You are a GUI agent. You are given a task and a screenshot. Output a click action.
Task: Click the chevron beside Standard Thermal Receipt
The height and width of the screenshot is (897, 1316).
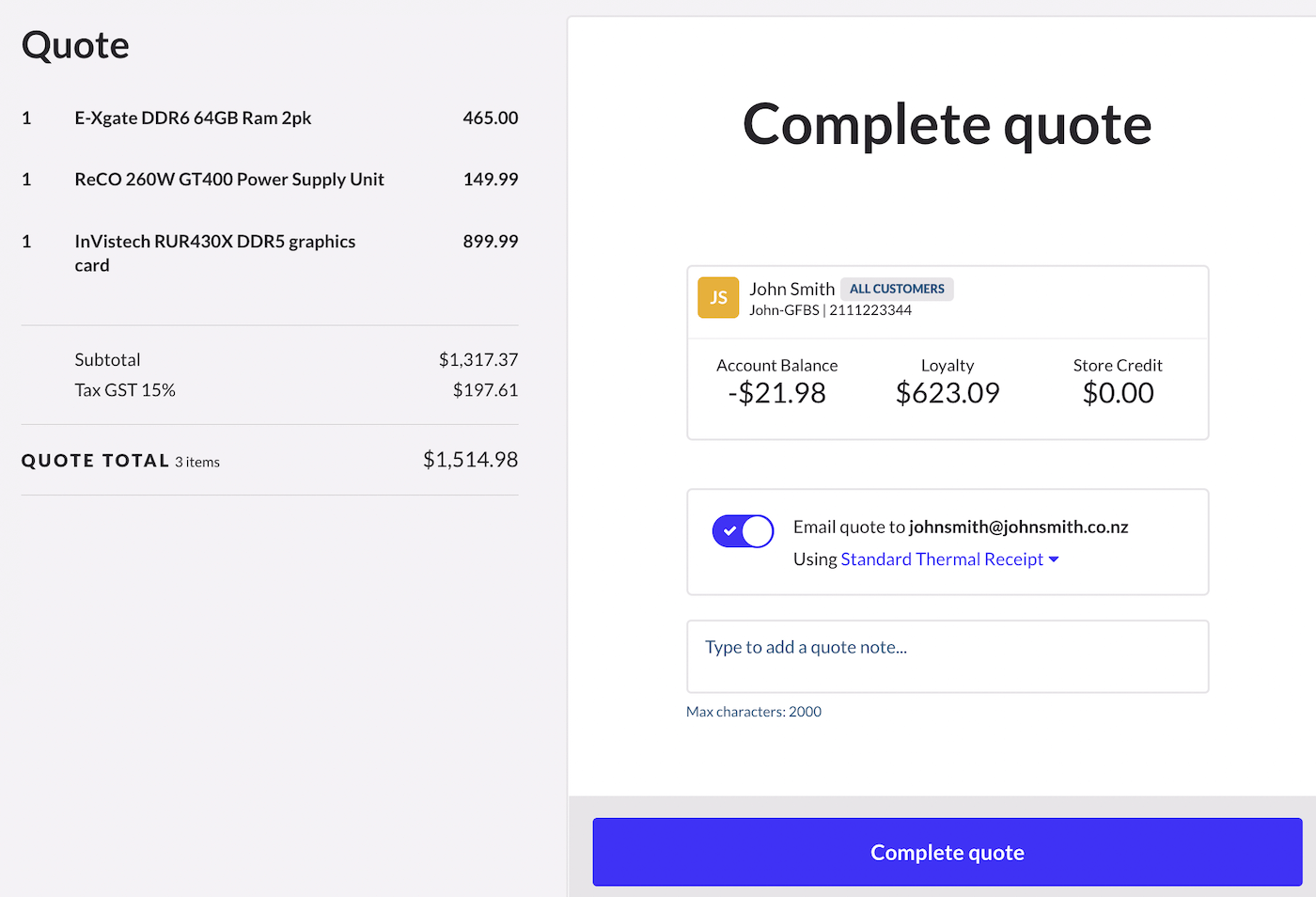[1054, 559]
